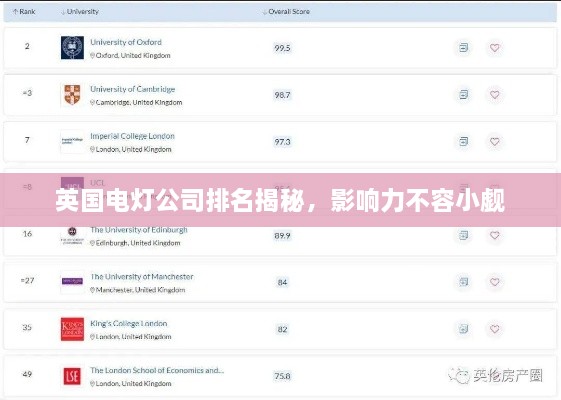Click rank 7 in the Imperial row

(x=27, y=140)
